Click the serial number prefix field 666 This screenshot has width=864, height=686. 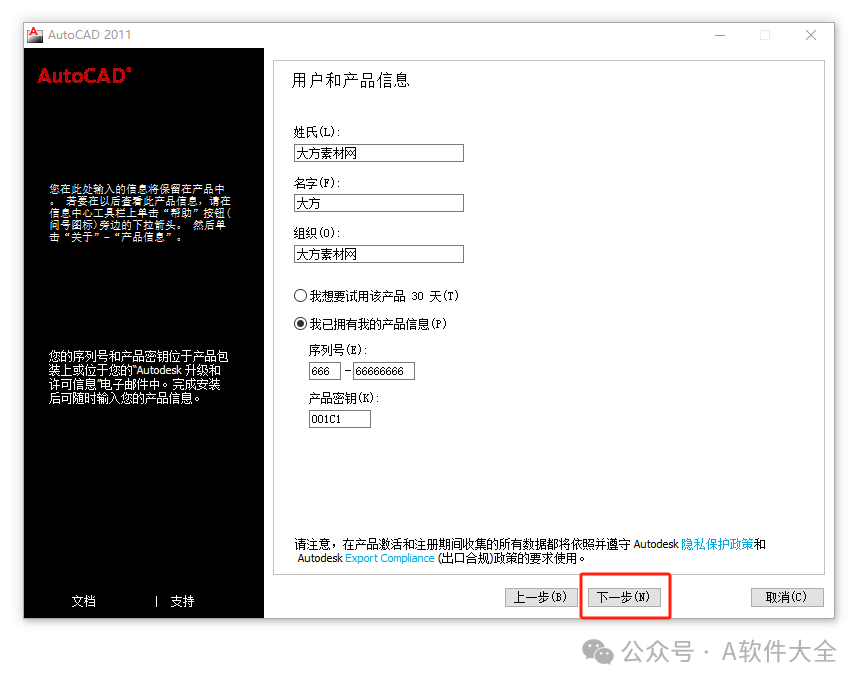(x=325, y=371)
